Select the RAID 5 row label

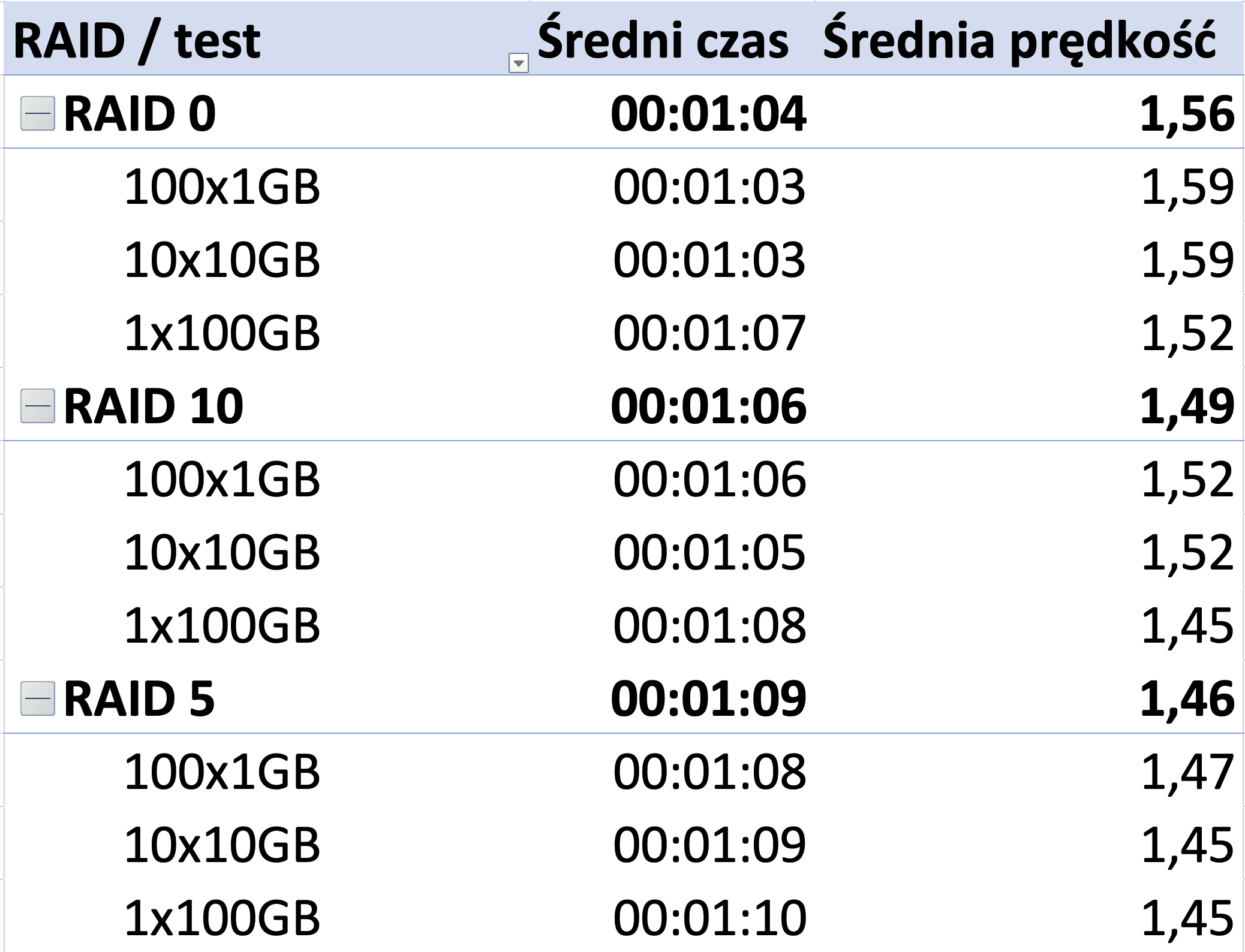click(x=139, y=698)
